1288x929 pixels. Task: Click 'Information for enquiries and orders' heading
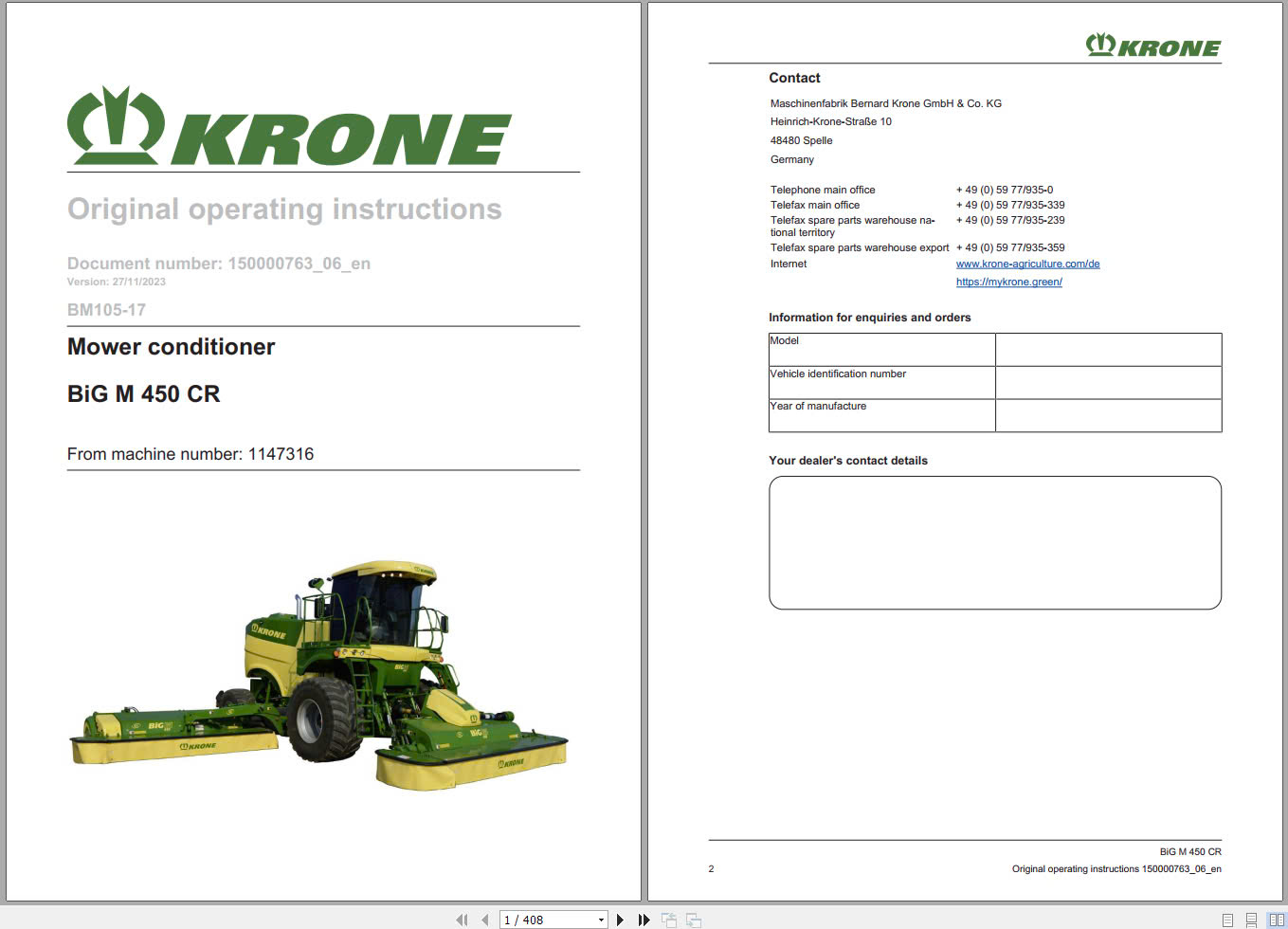pos(870,318)
